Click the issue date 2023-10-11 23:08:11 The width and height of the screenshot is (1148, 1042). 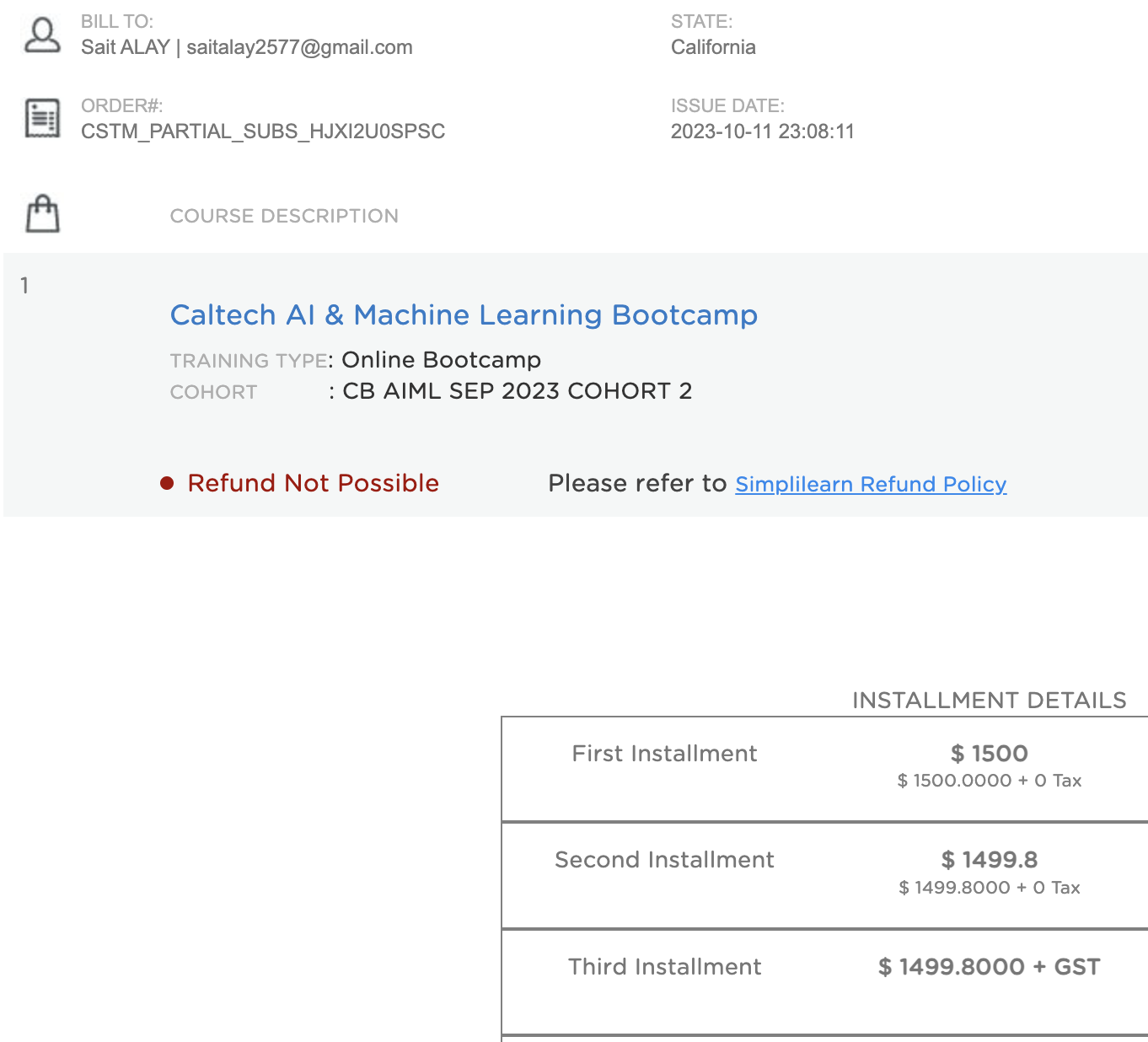pyautogui.click(x=762, y=132)
